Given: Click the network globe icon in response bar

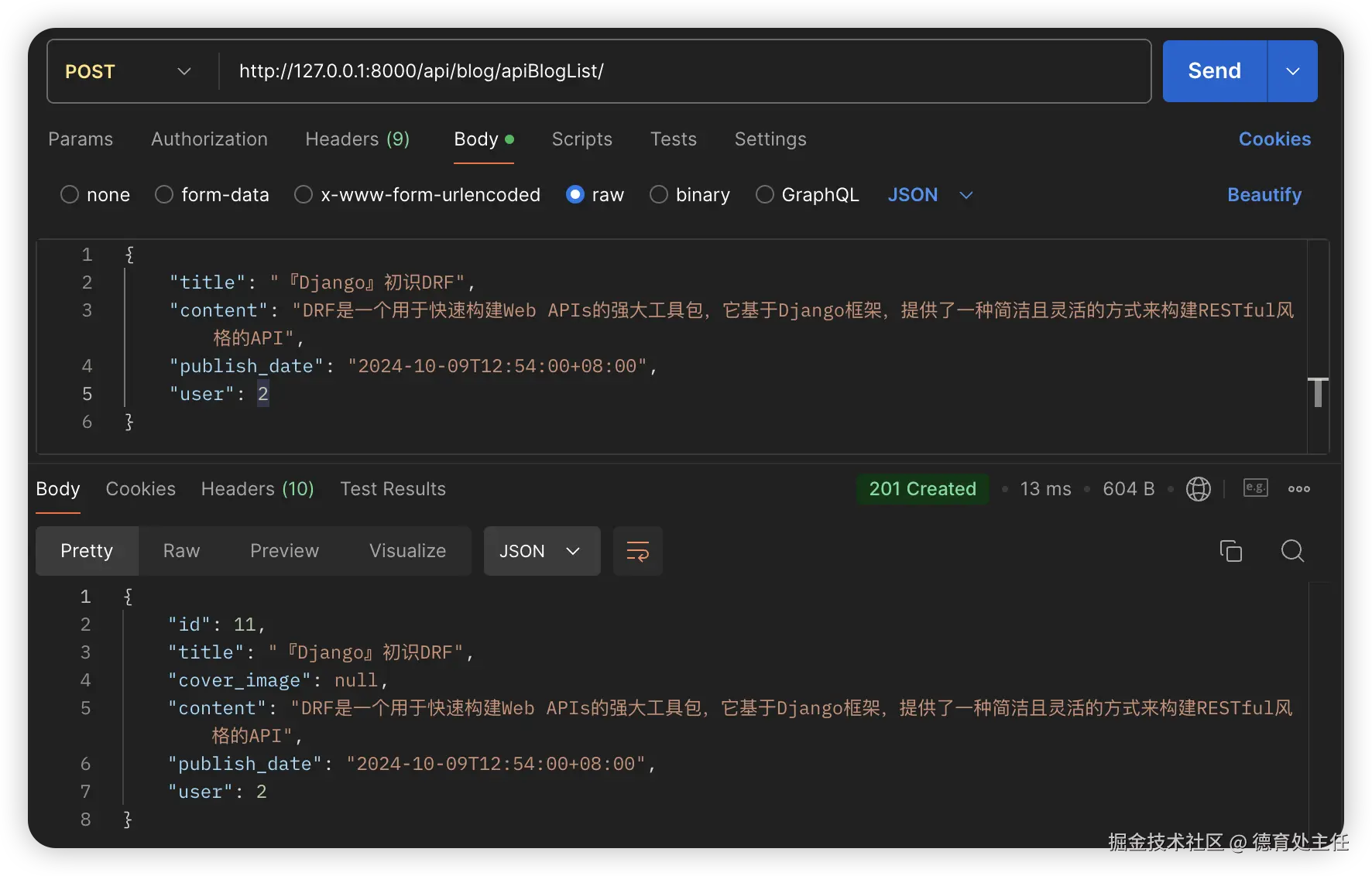Looking at the screenshot, I should [1198, 489].
